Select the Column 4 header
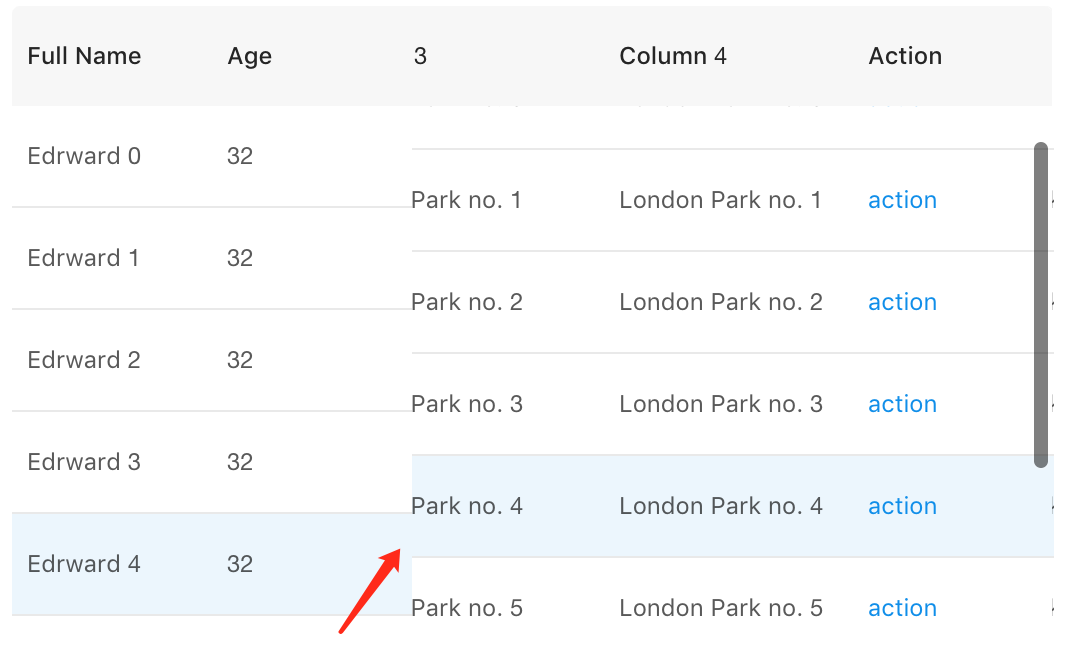Image resolution: width=1072 pixels, height=648 pixels. coord(672,56)
